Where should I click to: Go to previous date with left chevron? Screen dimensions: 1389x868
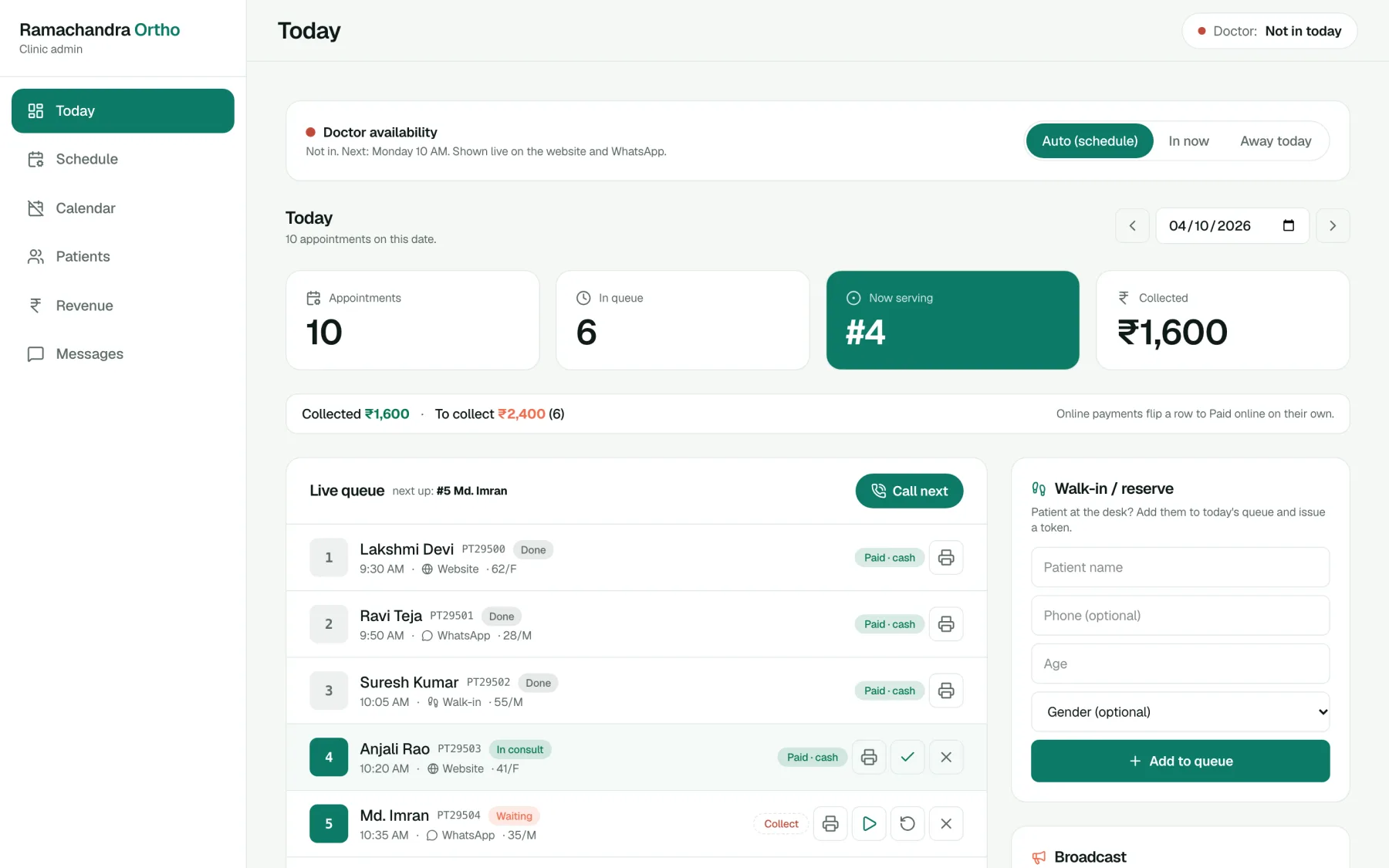click(x=1132, y=226)
